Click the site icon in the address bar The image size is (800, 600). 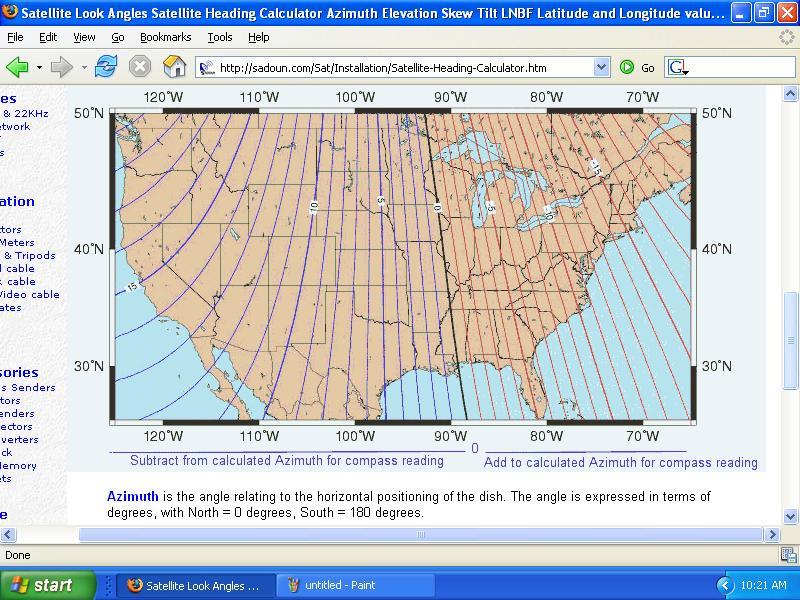point(207,67)
